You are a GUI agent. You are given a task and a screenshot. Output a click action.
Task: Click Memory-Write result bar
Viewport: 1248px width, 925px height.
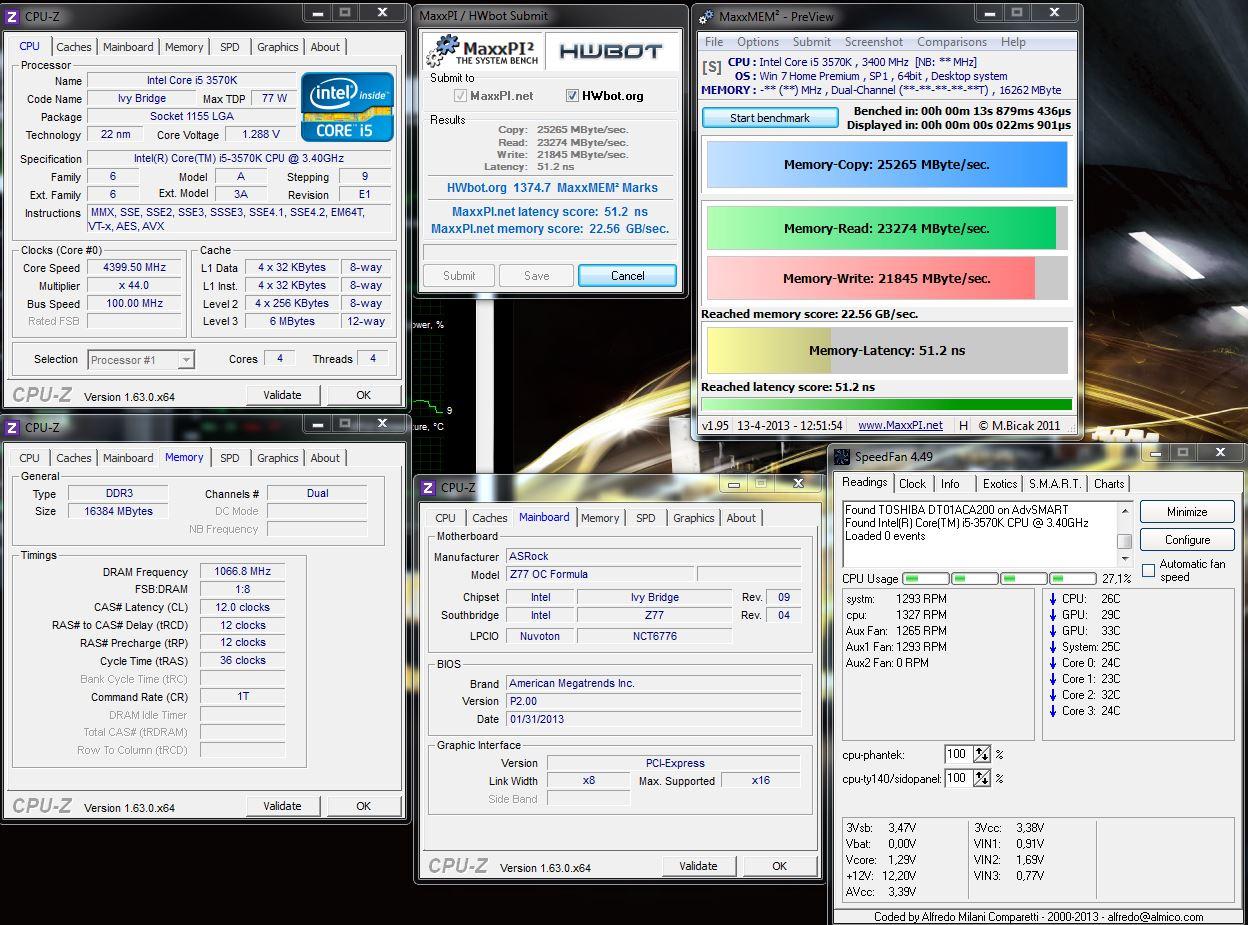pyautogui.click(x=887, y=278)
